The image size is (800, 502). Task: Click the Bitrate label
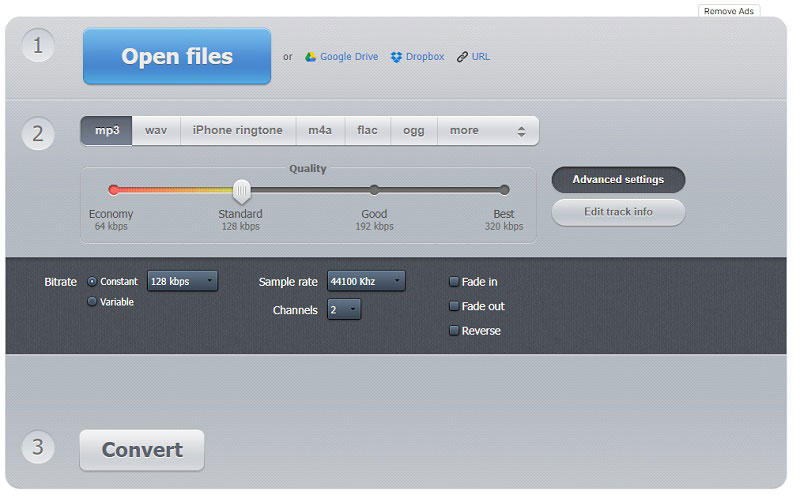(60, 282)
